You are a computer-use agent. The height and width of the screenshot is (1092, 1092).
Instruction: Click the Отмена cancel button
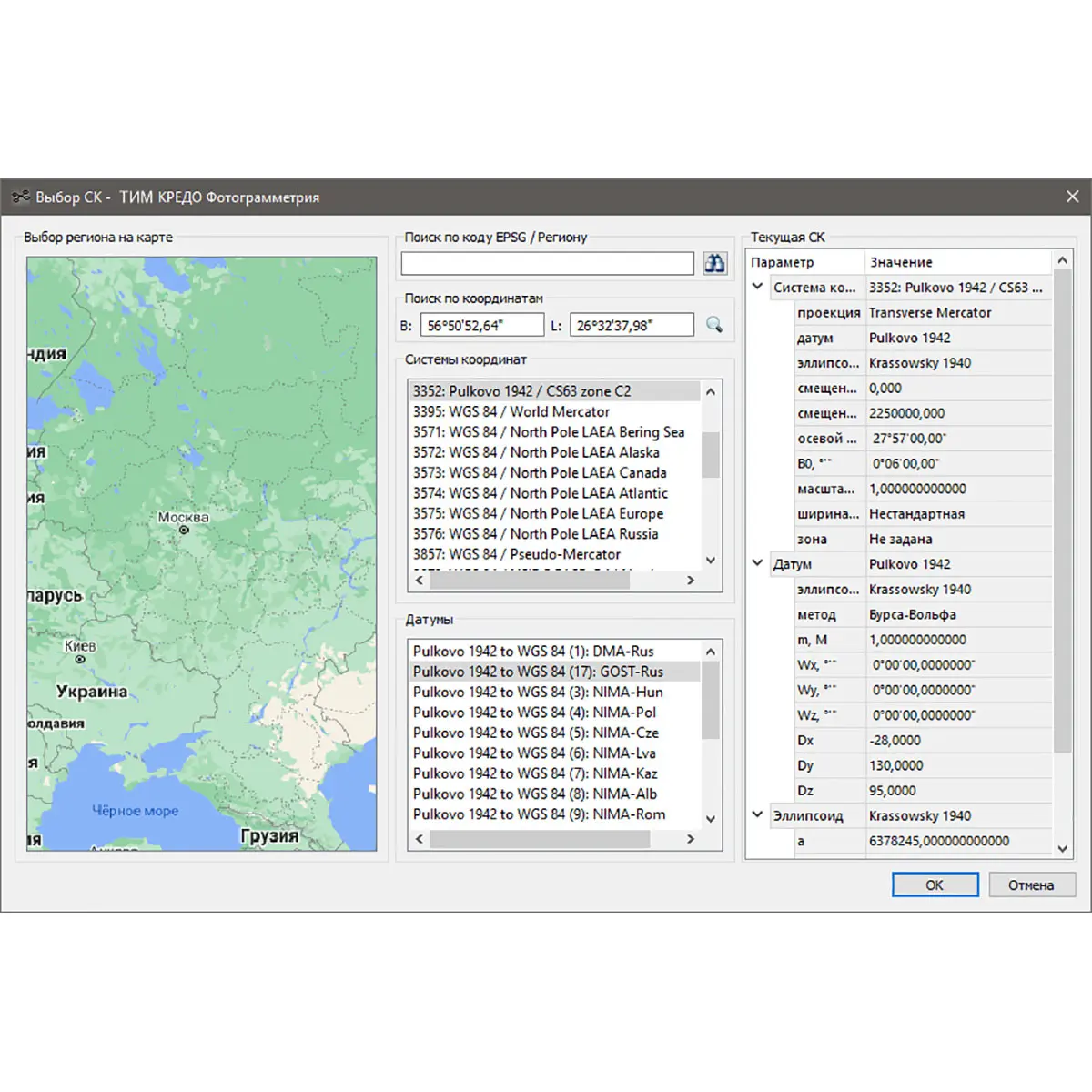click(x=1030, y=885)
